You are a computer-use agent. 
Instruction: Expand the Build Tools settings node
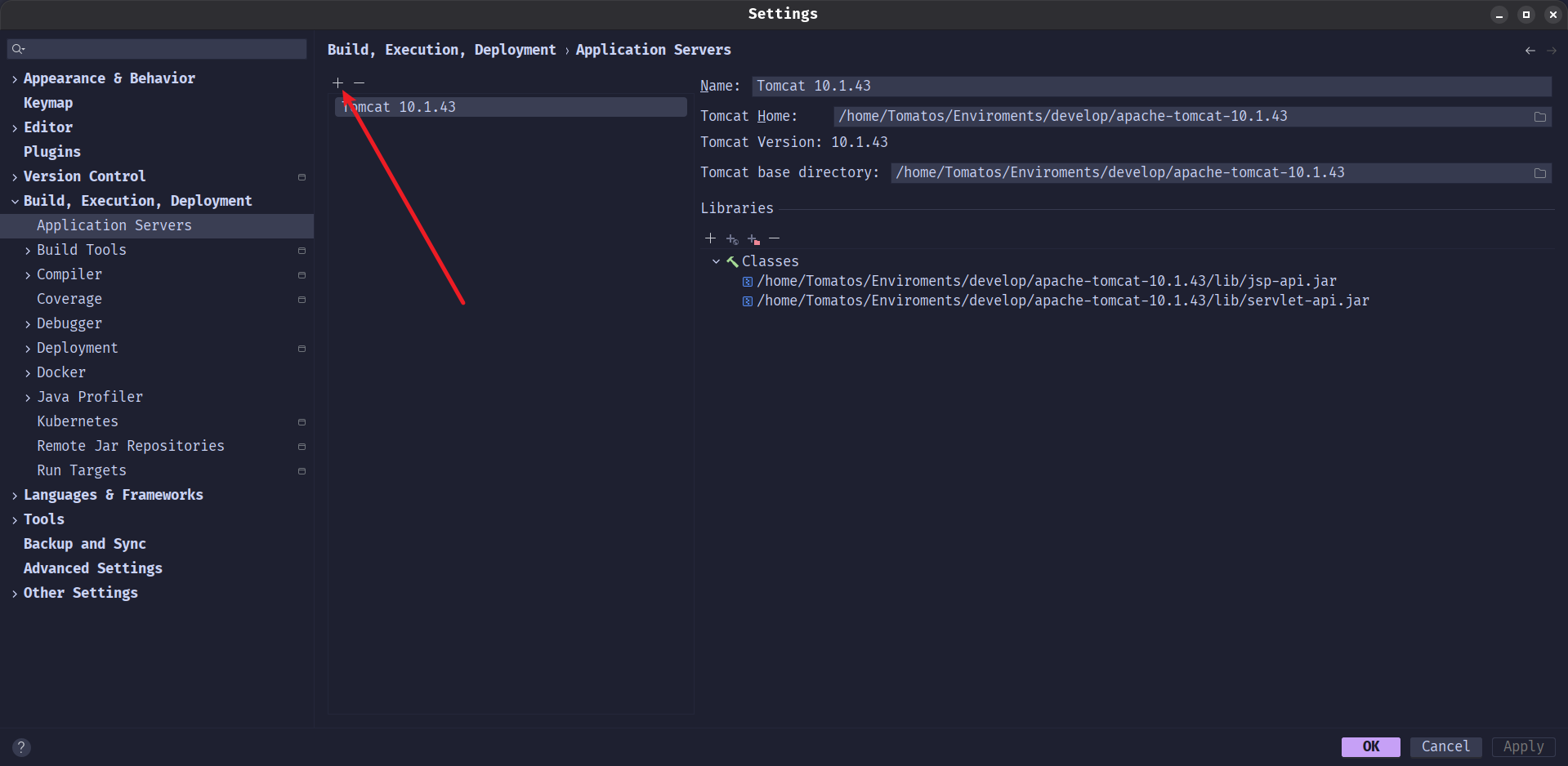tap(28, 251)
